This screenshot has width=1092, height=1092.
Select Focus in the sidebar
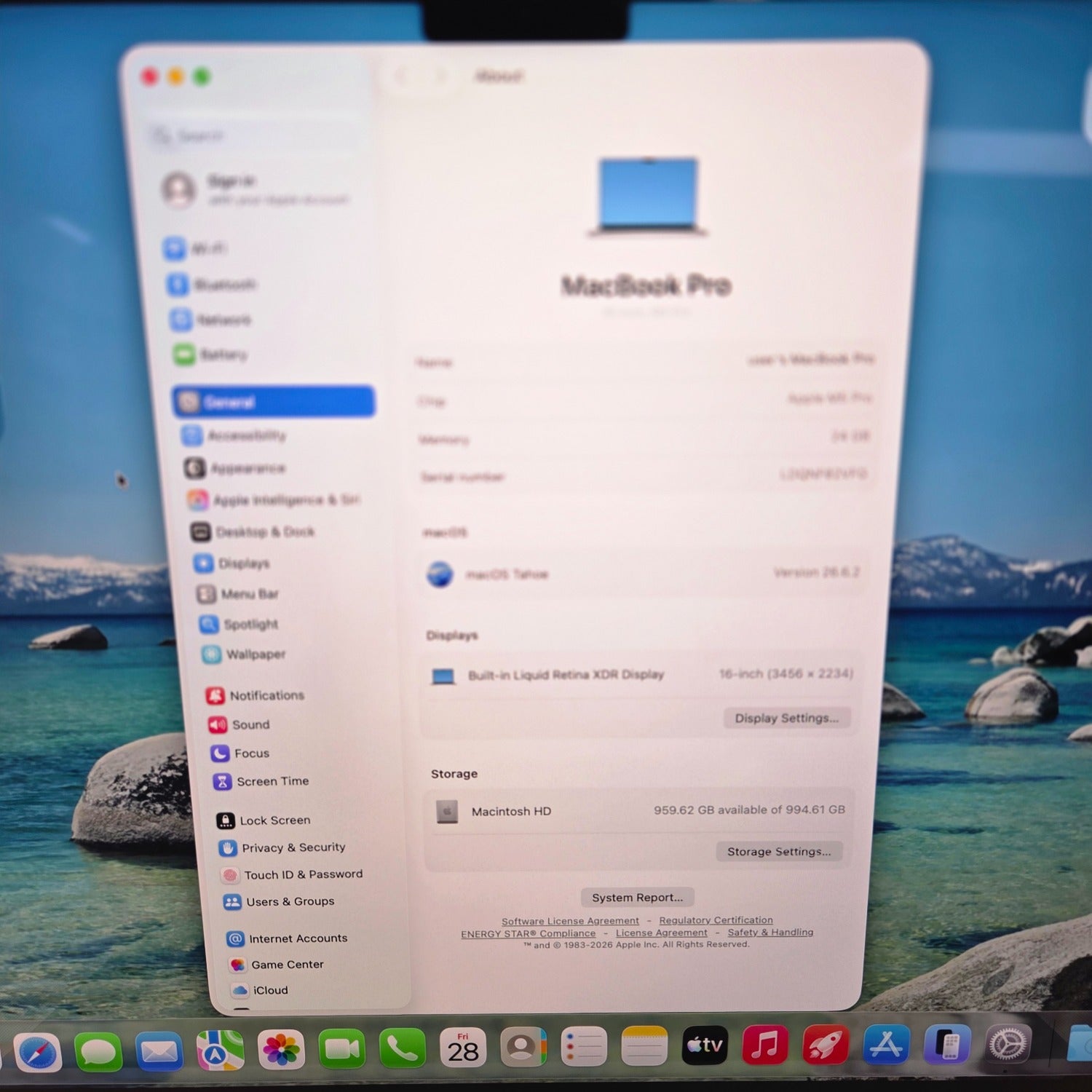240,753
